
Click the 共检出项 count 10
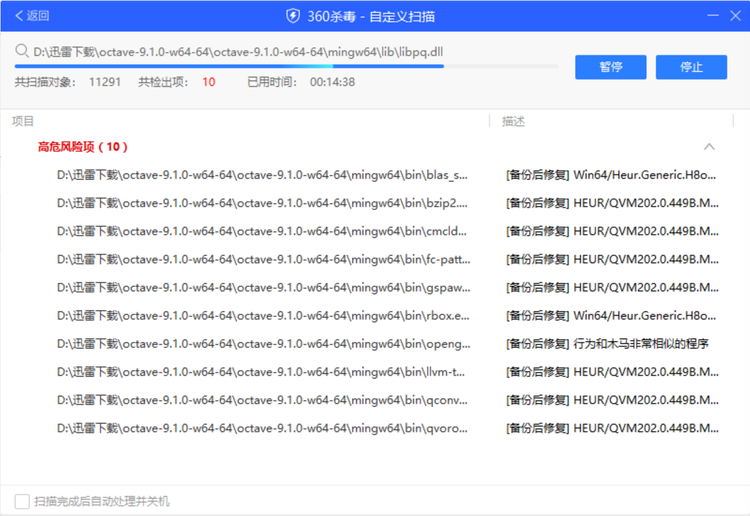point(209,82)
